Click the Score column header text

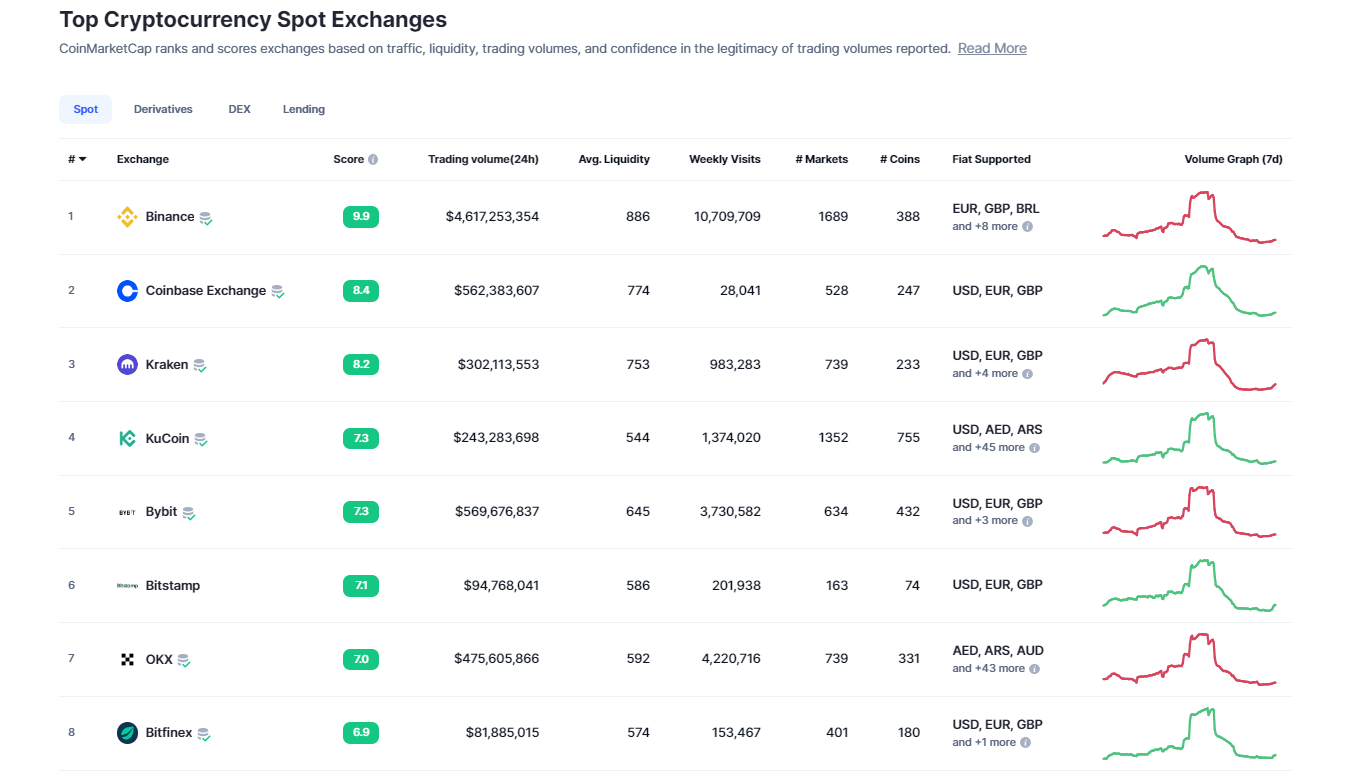(349, 159)
